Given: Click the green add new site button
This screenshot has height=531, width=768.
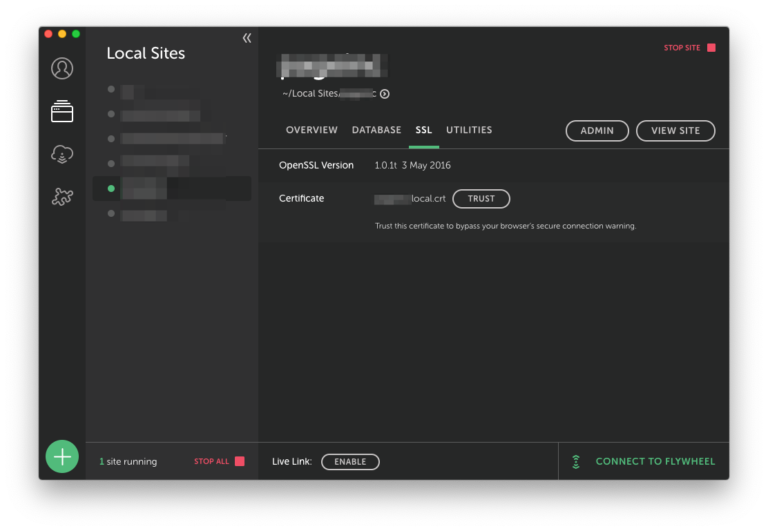Looking at the screenshot, I should click(62, 456).
